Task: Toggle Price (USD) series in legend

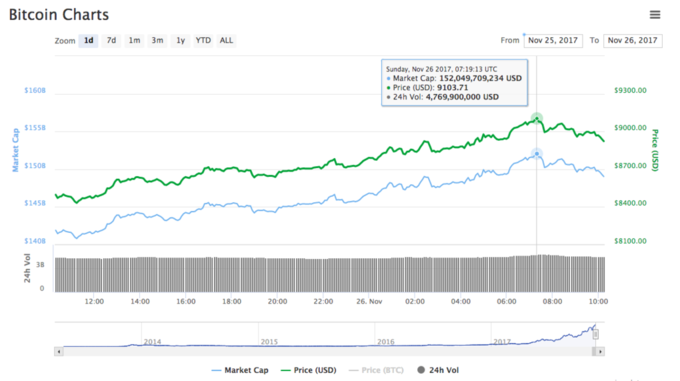Action: (308, 370)
